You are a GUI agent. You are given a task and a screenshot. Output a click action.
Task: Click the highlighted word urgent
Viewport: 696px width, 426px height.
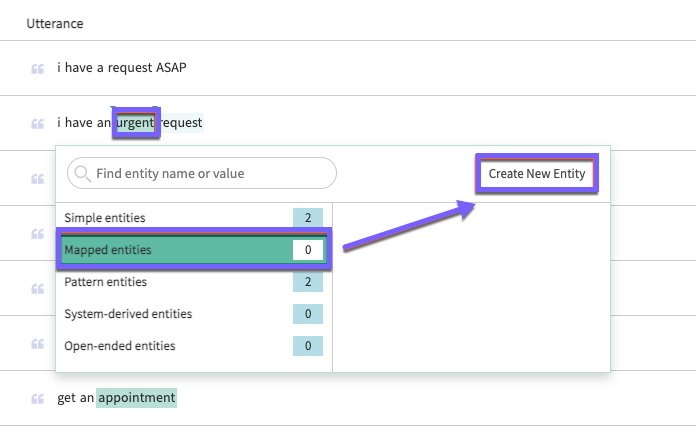click(x=135, y=122)
